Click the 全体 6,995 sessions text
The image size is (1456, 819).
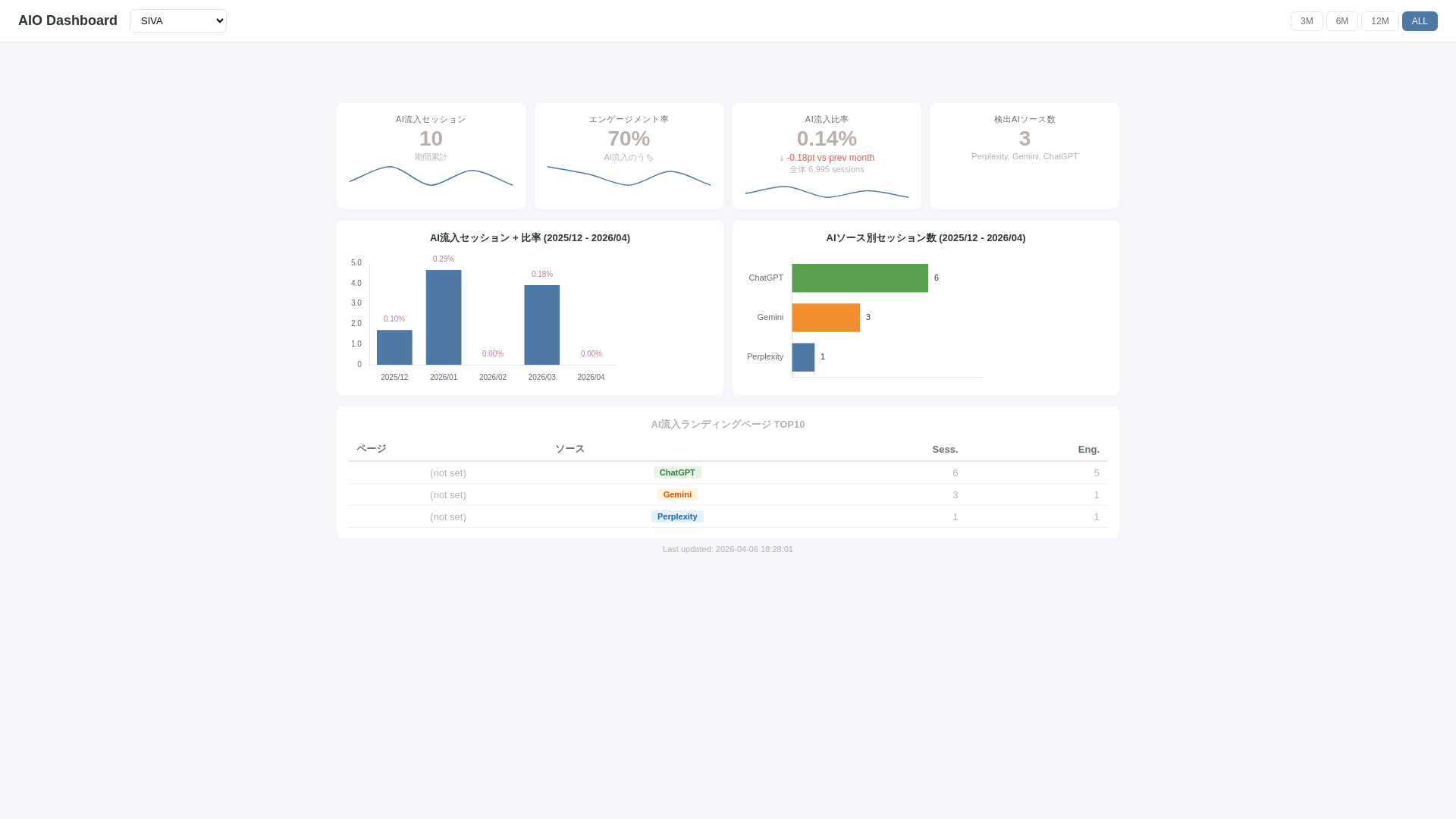(x=827, y=170)
